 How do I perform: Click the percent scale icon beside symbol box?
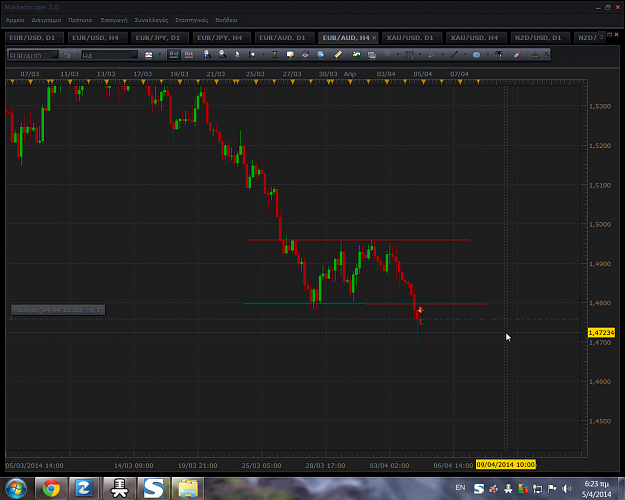pos(67,55)
